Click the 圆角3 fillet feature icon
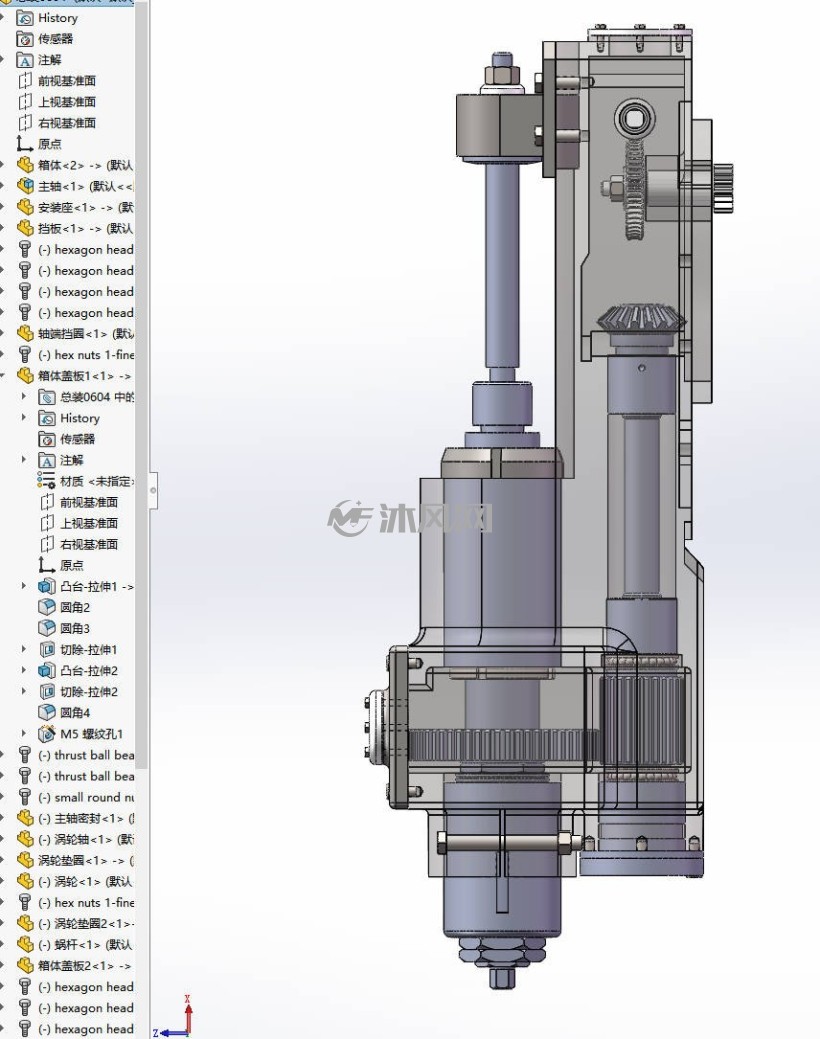Viewport: 820px width, 1039px height. tap(46, 628)
